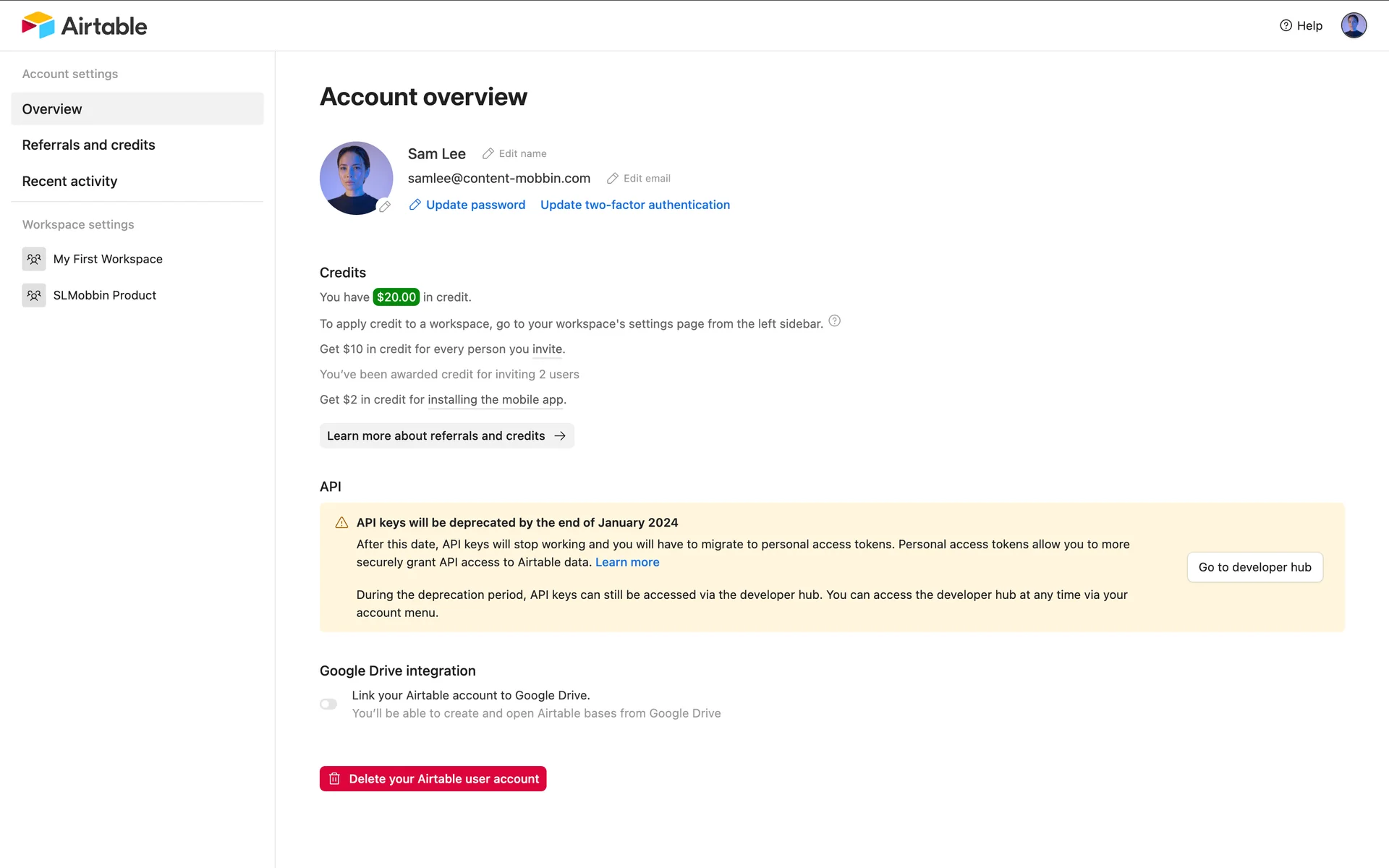
Task: Click the pencil icon on profile photo
Action: [x=385, y=207]
